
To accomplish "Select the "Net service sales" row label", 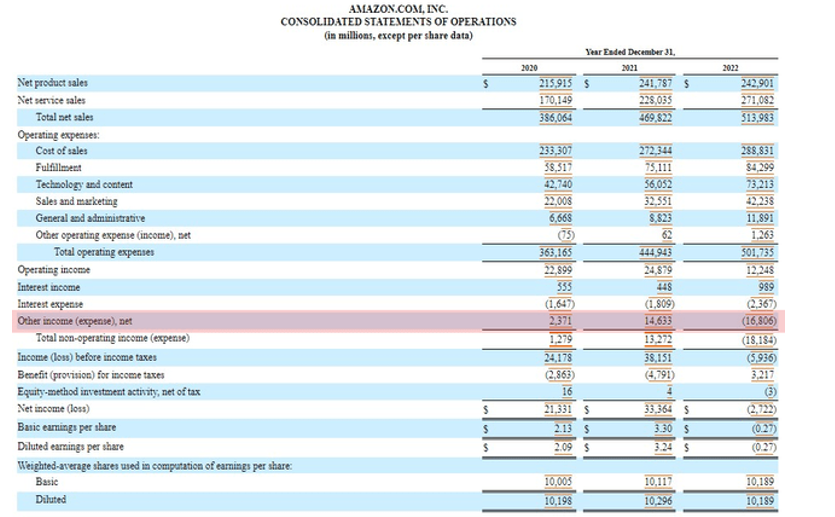I will click(x=51, y=100).
